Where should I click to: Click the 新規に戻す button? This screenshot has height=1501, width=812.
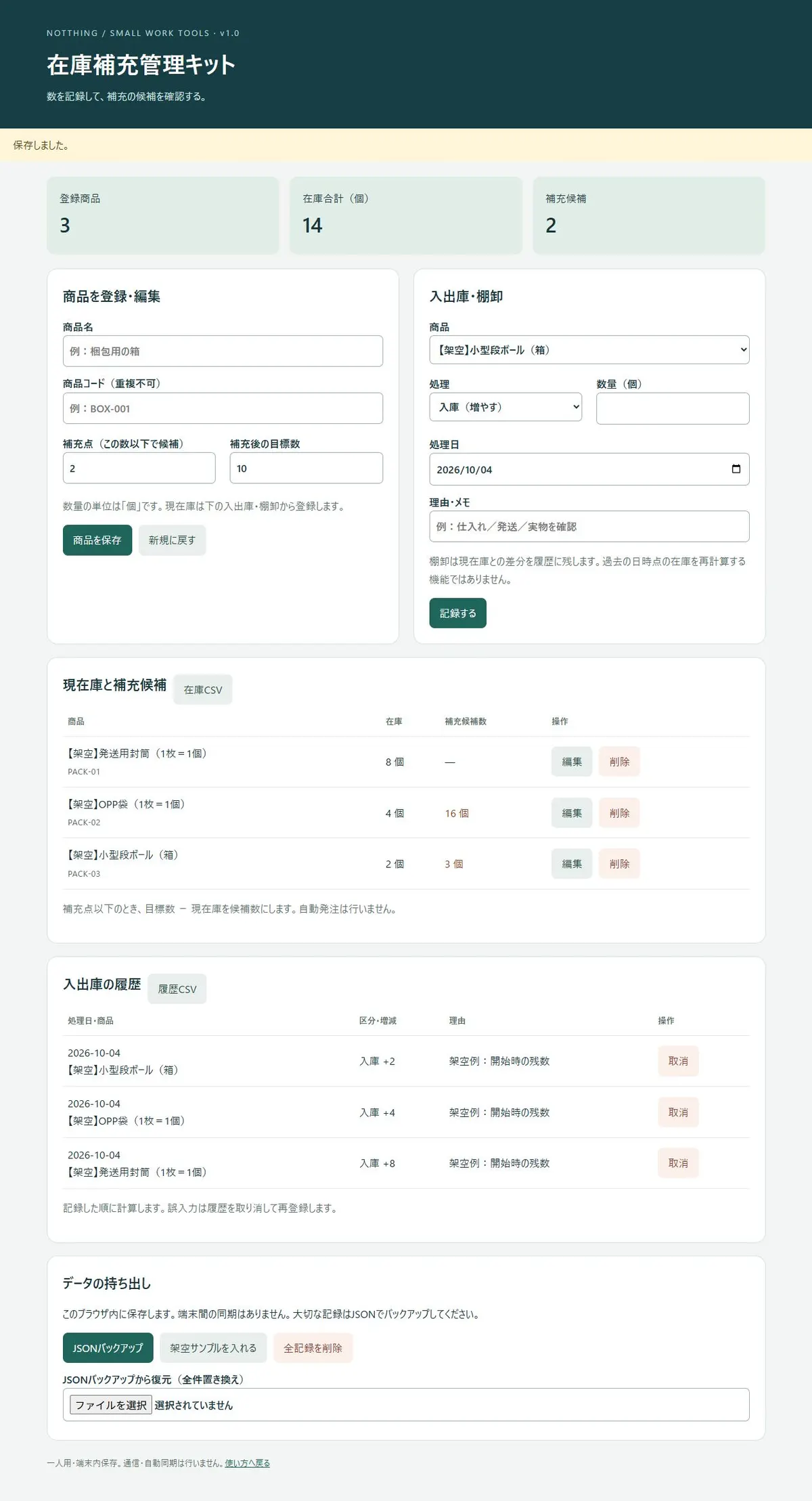[172, 540]
